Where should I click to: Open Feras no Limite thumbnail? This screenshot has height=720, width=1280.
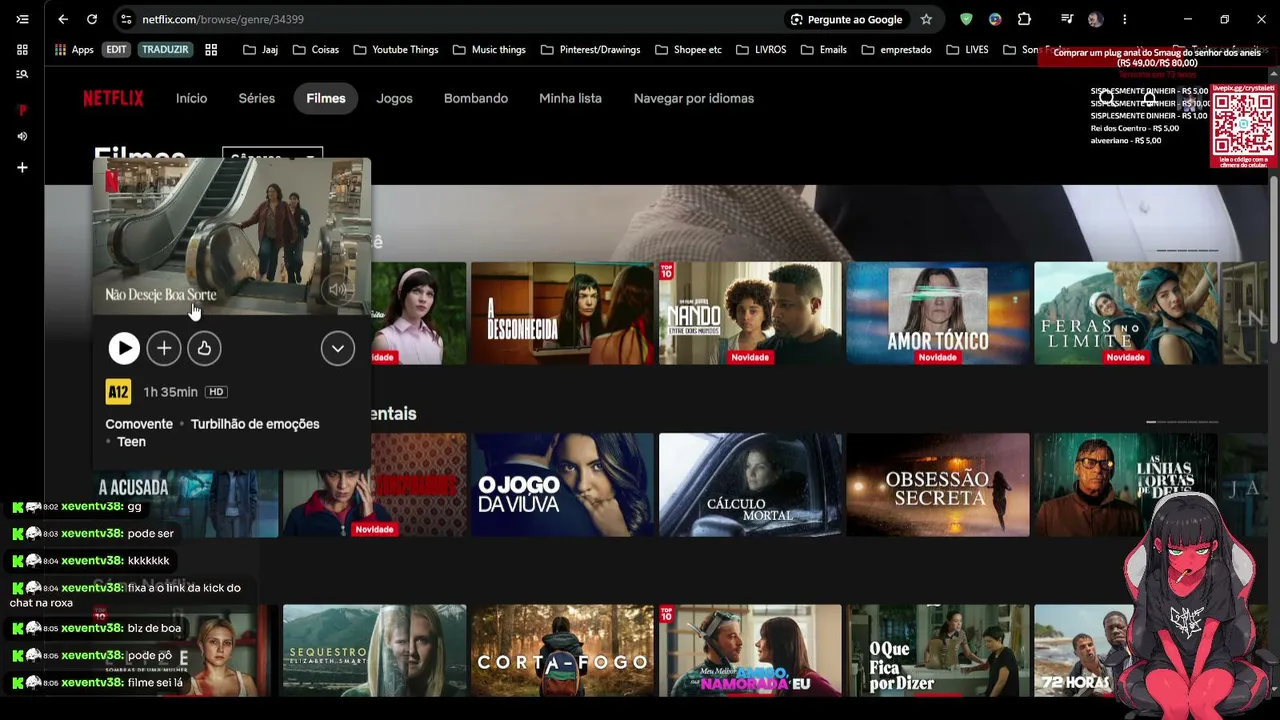[x=1126, y=313]
